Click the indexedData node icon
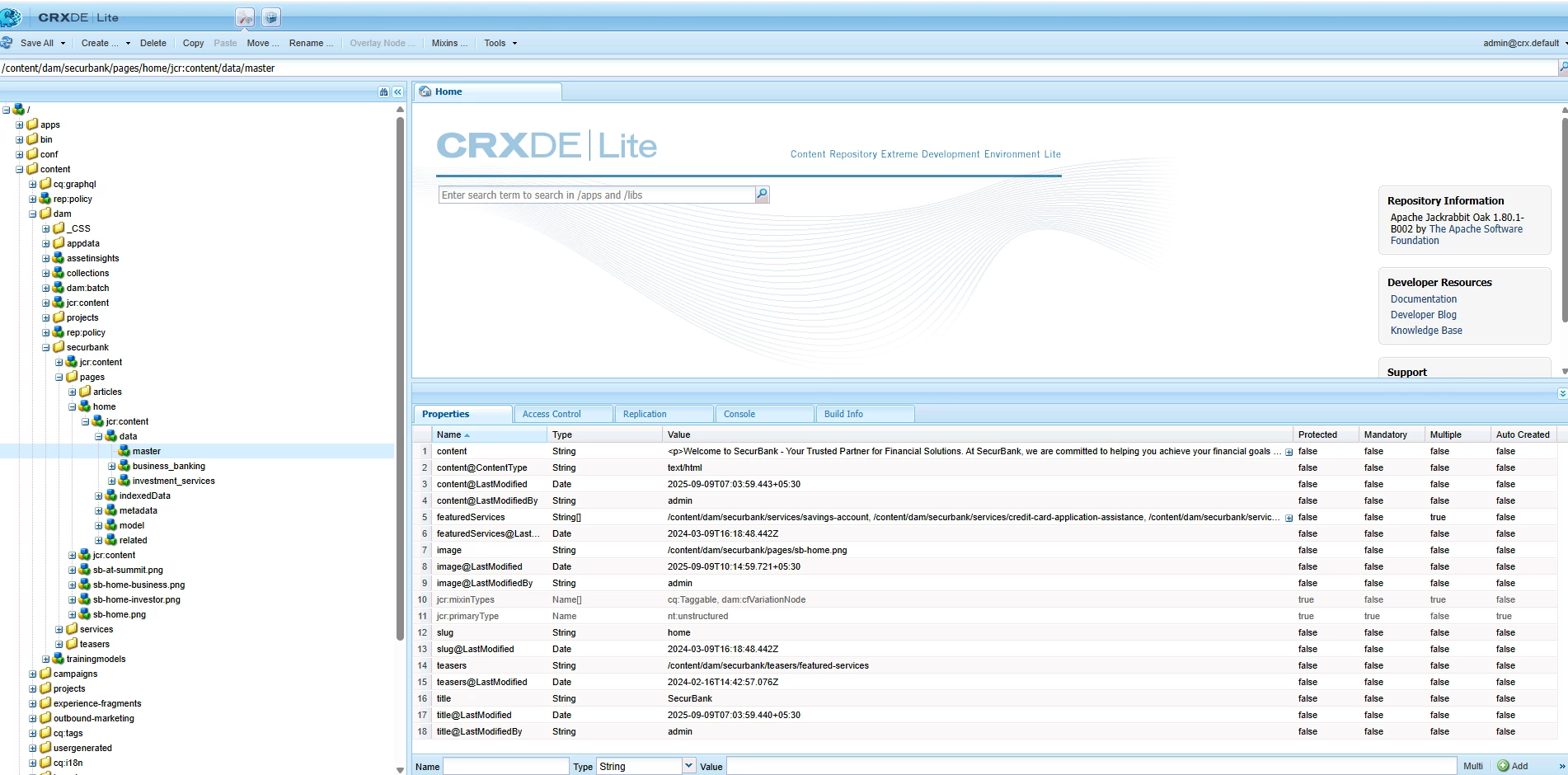 point(111,496)
